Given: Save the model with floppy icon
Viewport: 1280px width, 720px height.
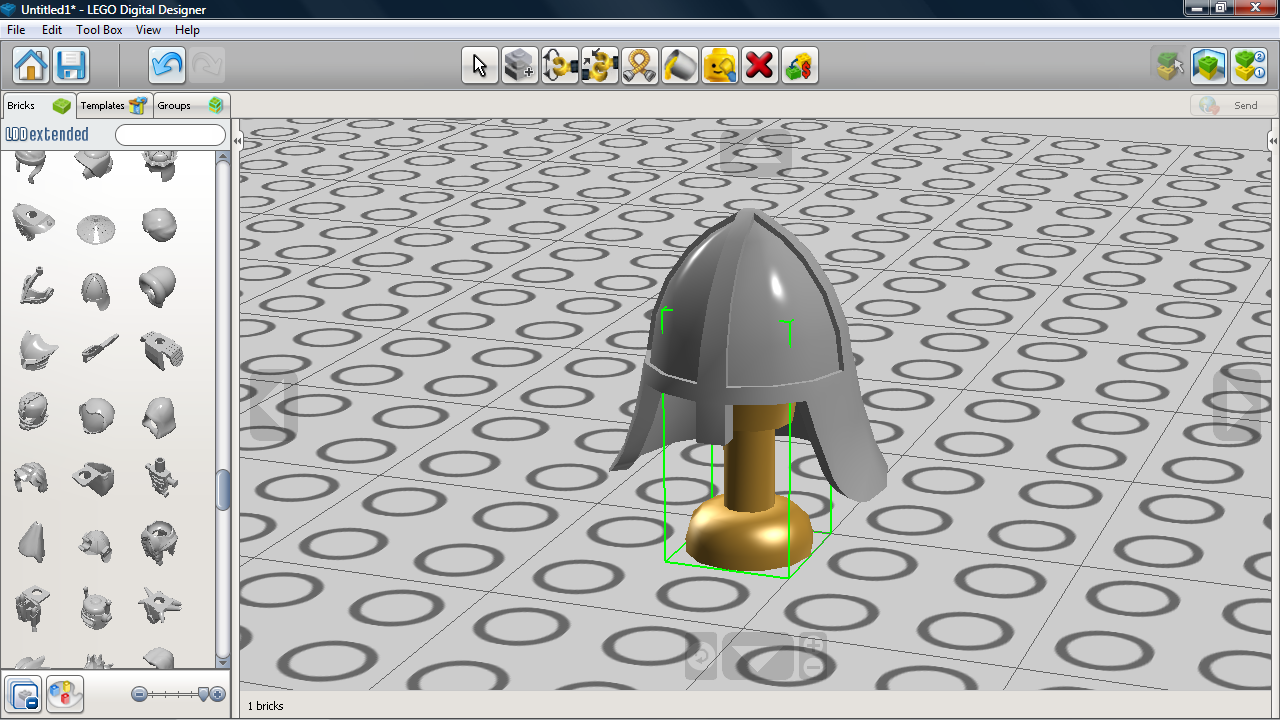Looking at the screenshot, I should pyautogui.click(x=71, y=66).
